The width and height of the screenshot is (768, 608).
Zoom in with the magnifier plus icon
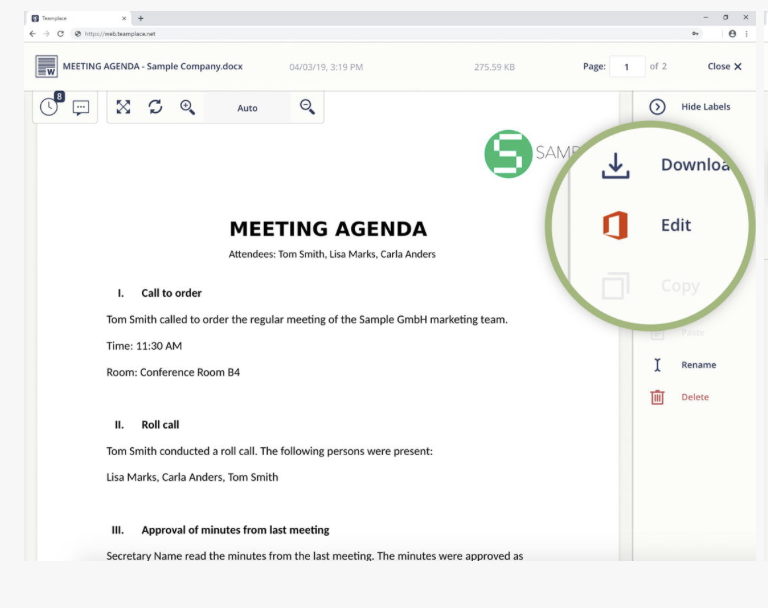[187, 107]
